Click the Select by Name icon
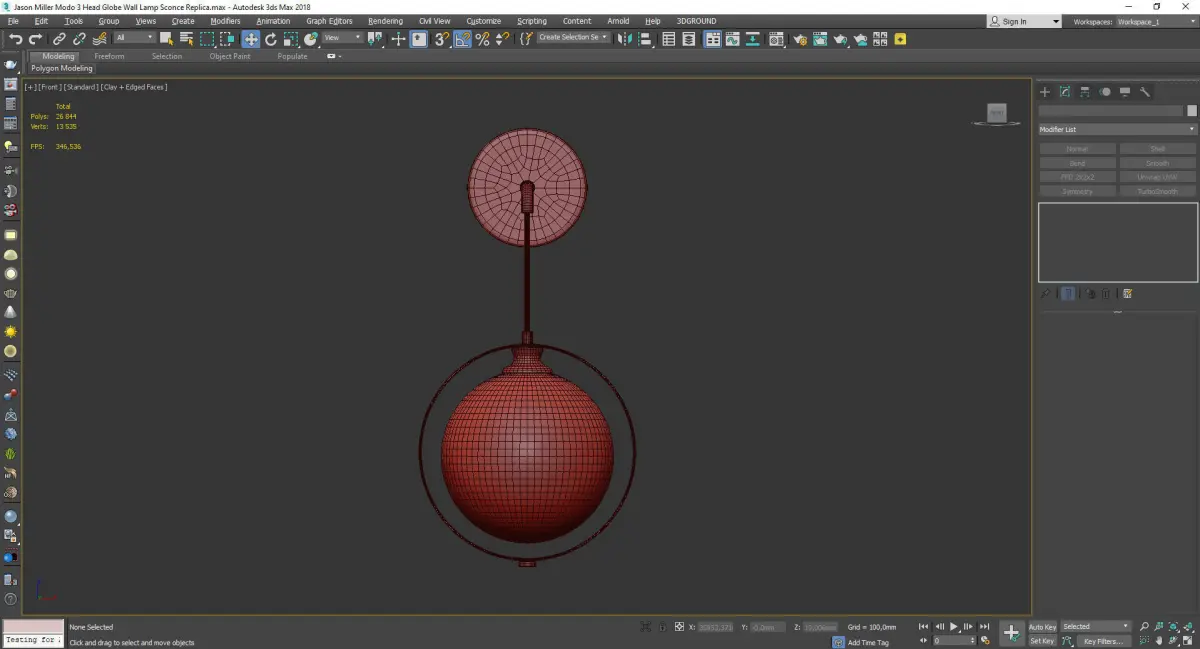1200x649 pixels. pos(186,39)
